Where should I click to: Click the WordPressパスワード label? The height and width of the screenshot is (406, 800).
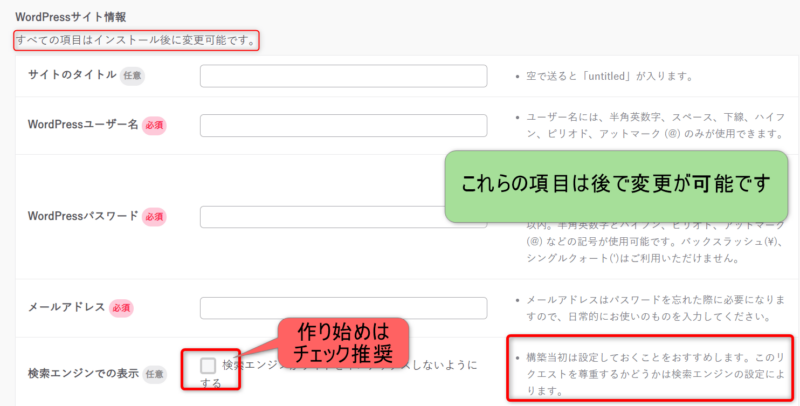[x=83, y=216]
